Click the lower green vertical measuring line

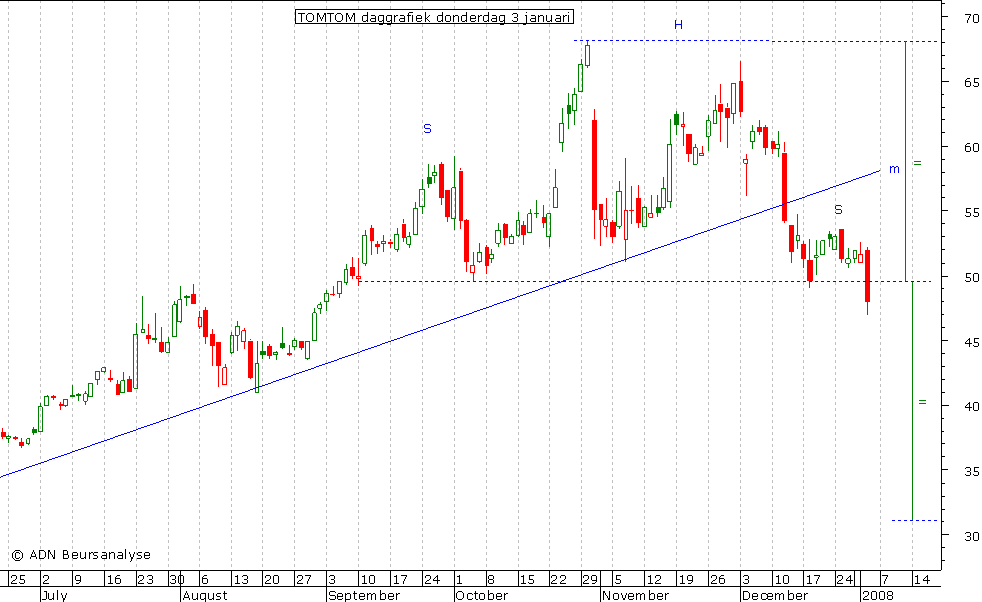click(912, 401)
